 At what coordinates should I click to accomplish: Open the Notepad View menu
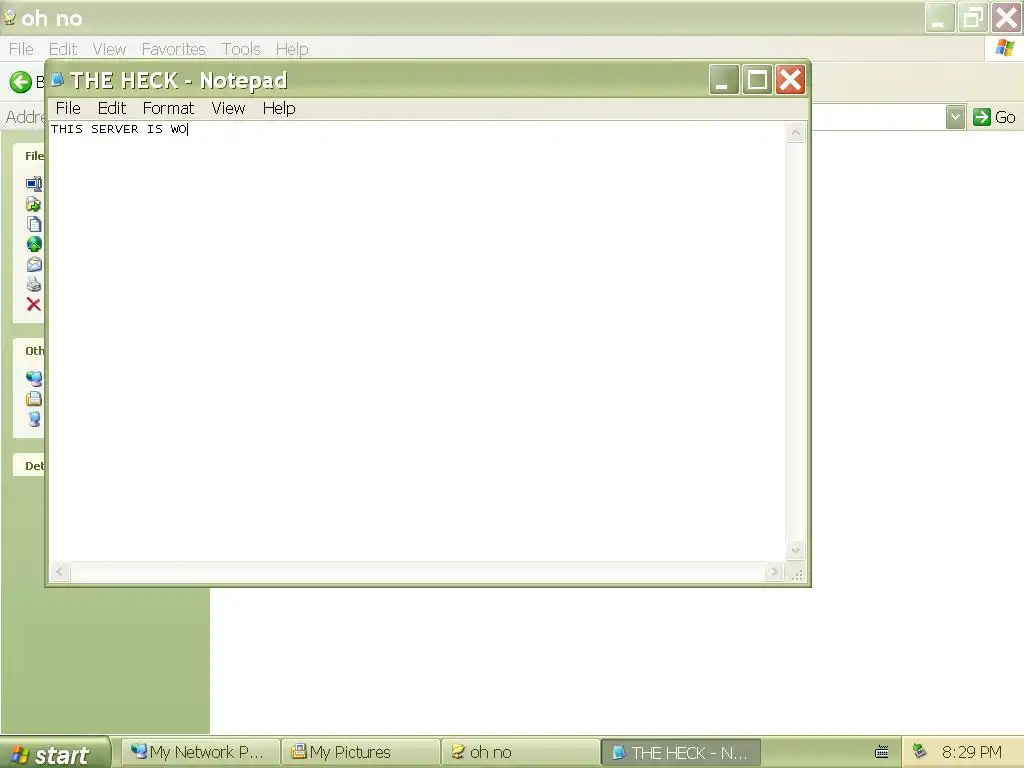(x=228, y=108)
